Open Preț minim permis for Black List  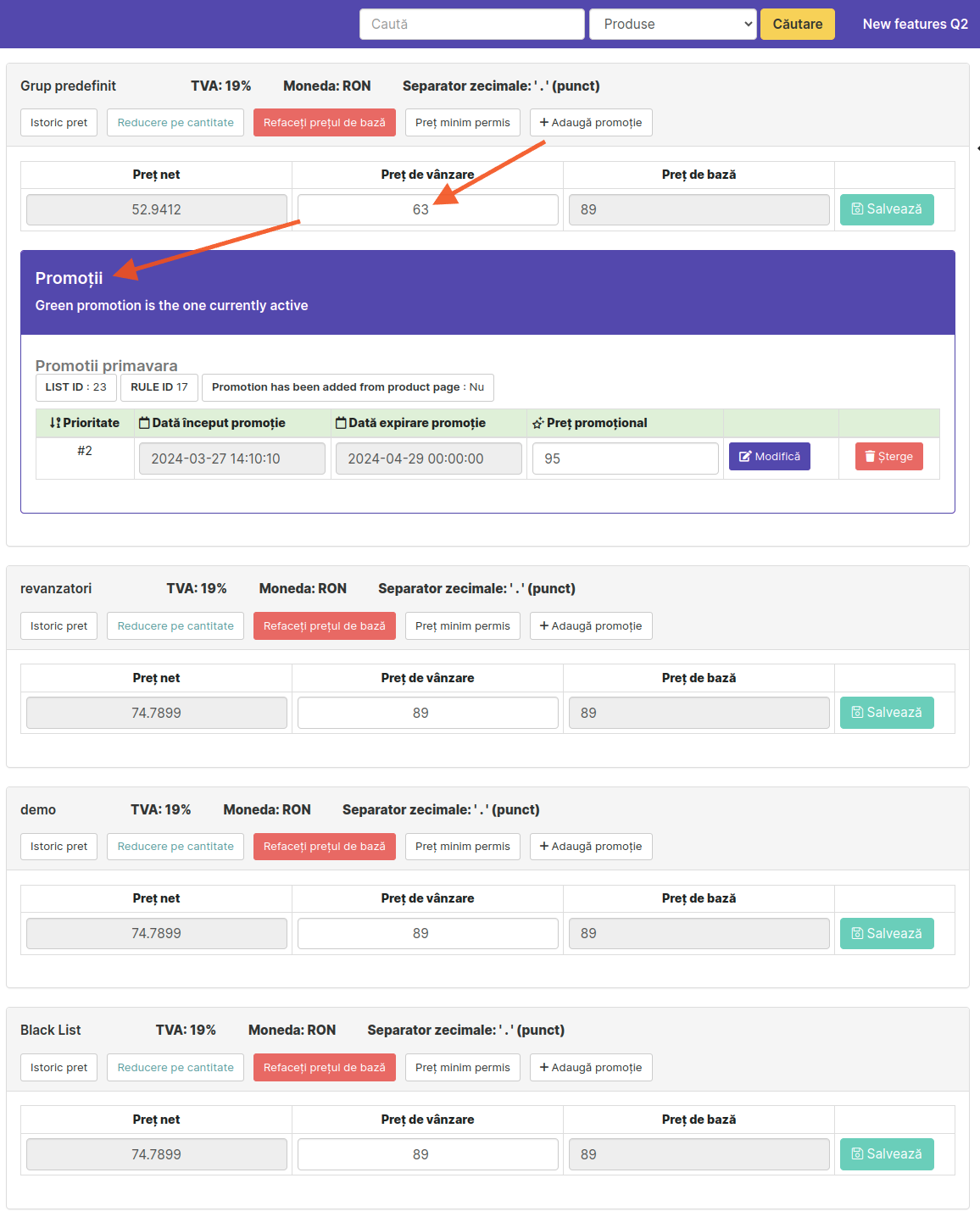463,1068
